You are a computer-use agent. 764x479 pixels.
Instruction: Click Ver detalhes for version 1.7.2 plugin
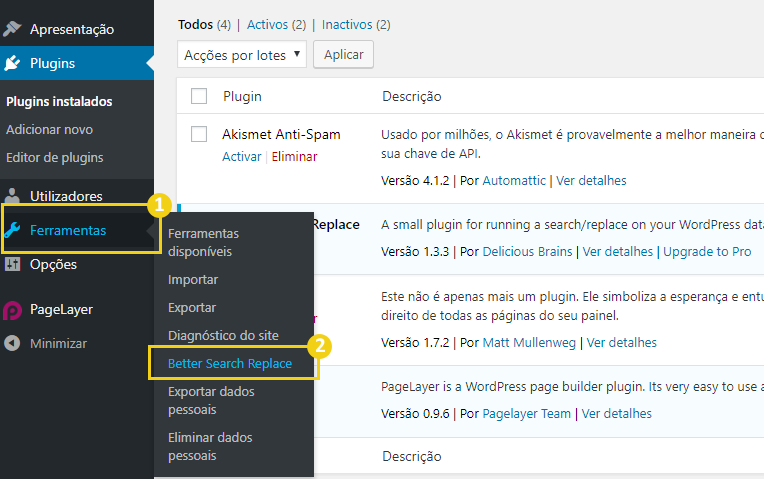pyautogui.click(x=621, y=343)
